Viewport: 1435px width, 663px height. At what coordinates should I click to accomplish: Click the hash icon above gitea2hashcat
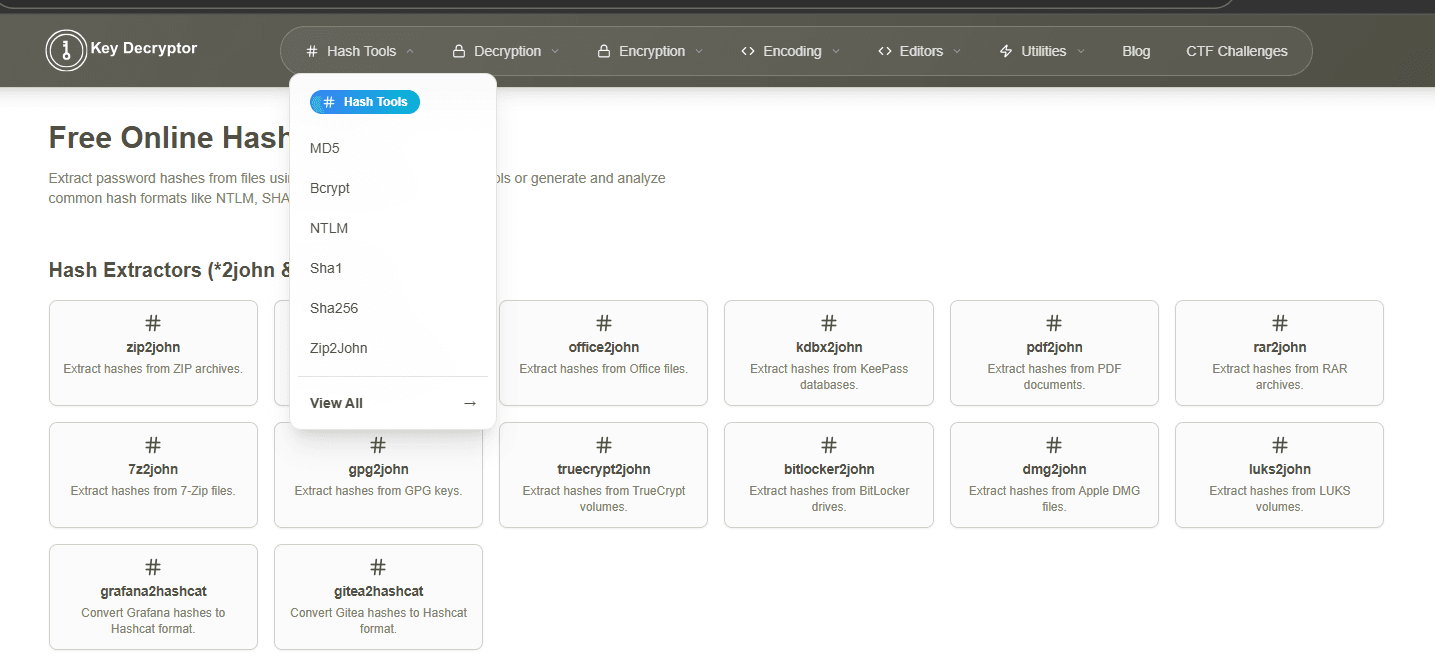tap(378, 567)
